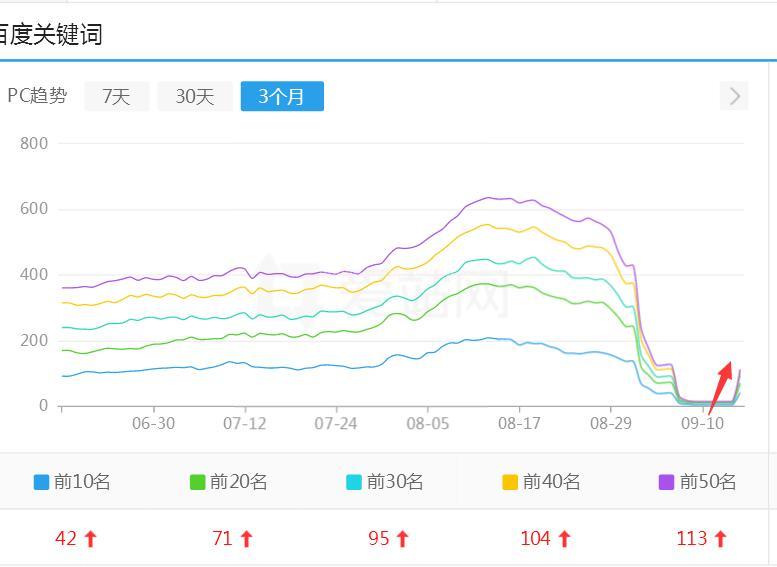This screenshot has width=777, height=567.
Task: Toggle the yellow 前40名 legend swatch
Action: 510,482
